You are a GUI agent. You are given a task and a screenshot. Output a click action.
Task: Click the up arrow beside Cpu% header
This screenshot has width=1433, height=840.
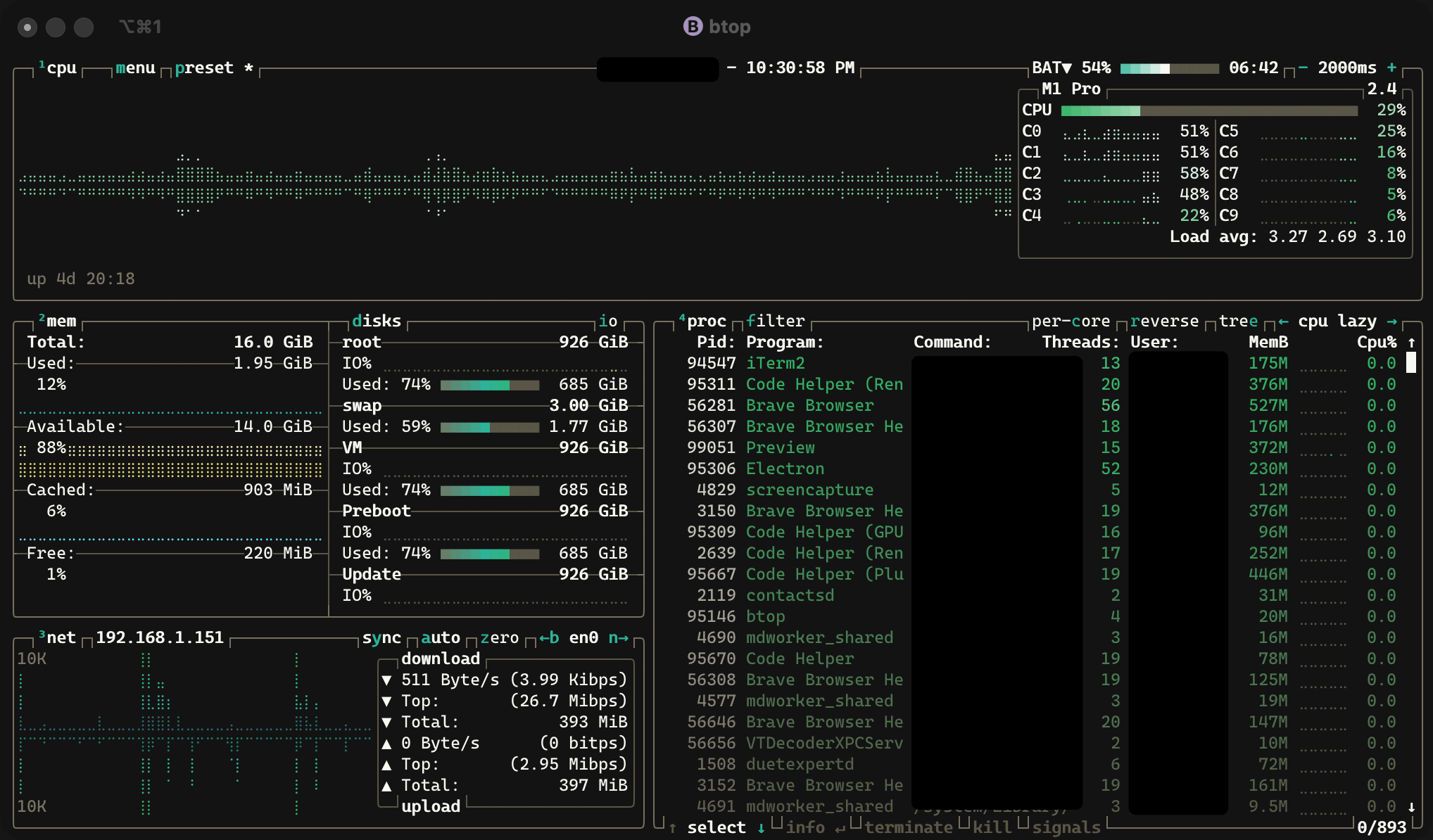(x=1411, y=343)
